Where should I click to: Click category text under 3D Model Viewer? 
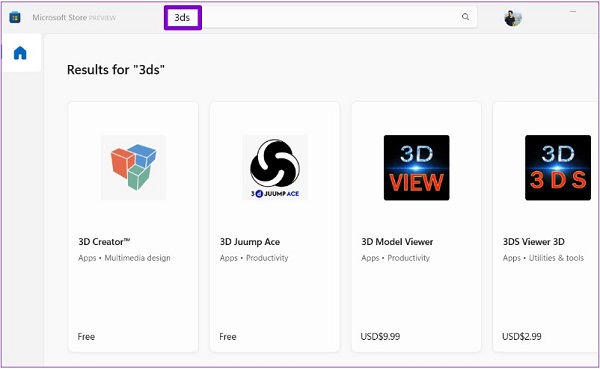click(395, 258)
